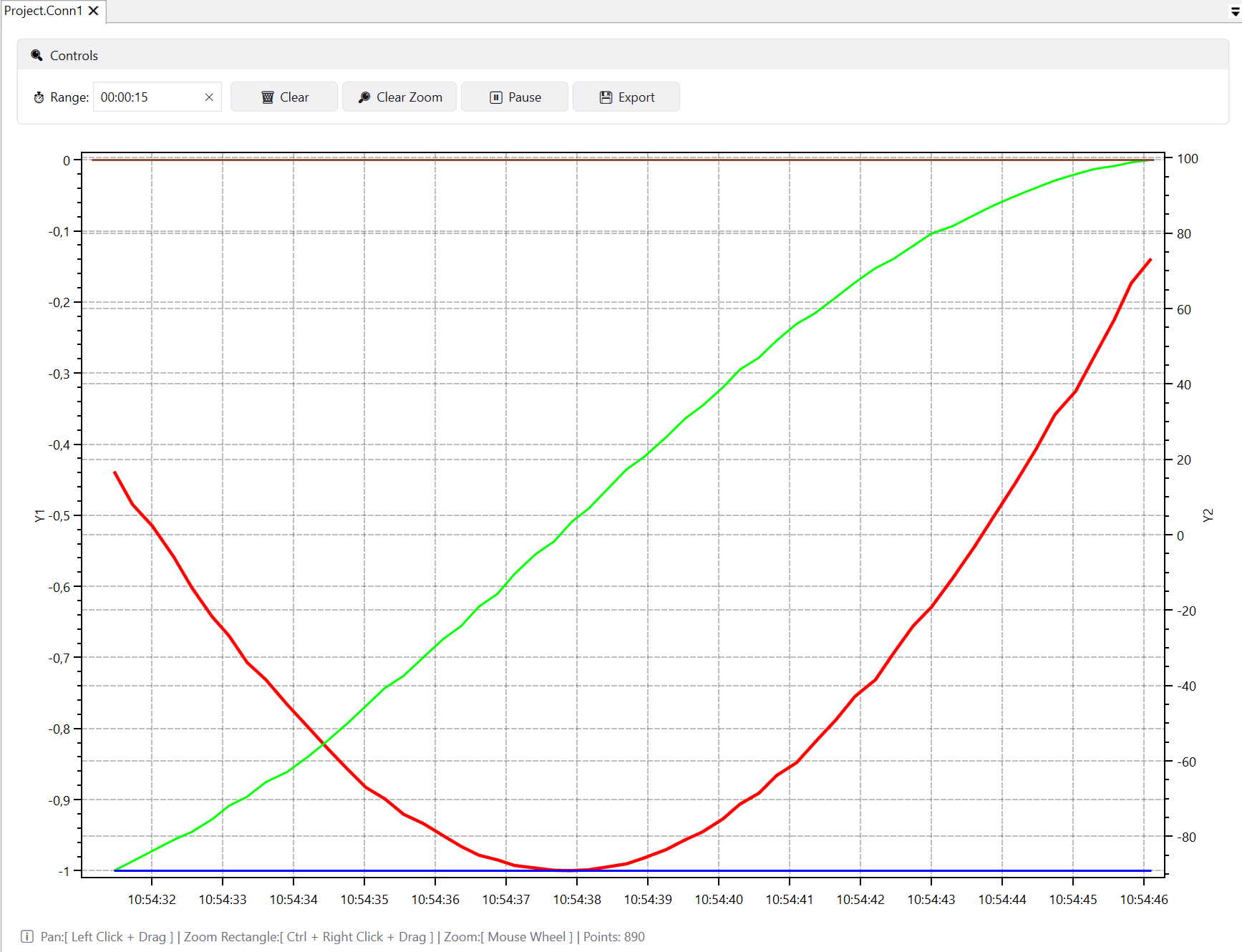Click the 100 tick on Y2 axis
Screen dimensions: 1242x952
tap(1188, 158)
